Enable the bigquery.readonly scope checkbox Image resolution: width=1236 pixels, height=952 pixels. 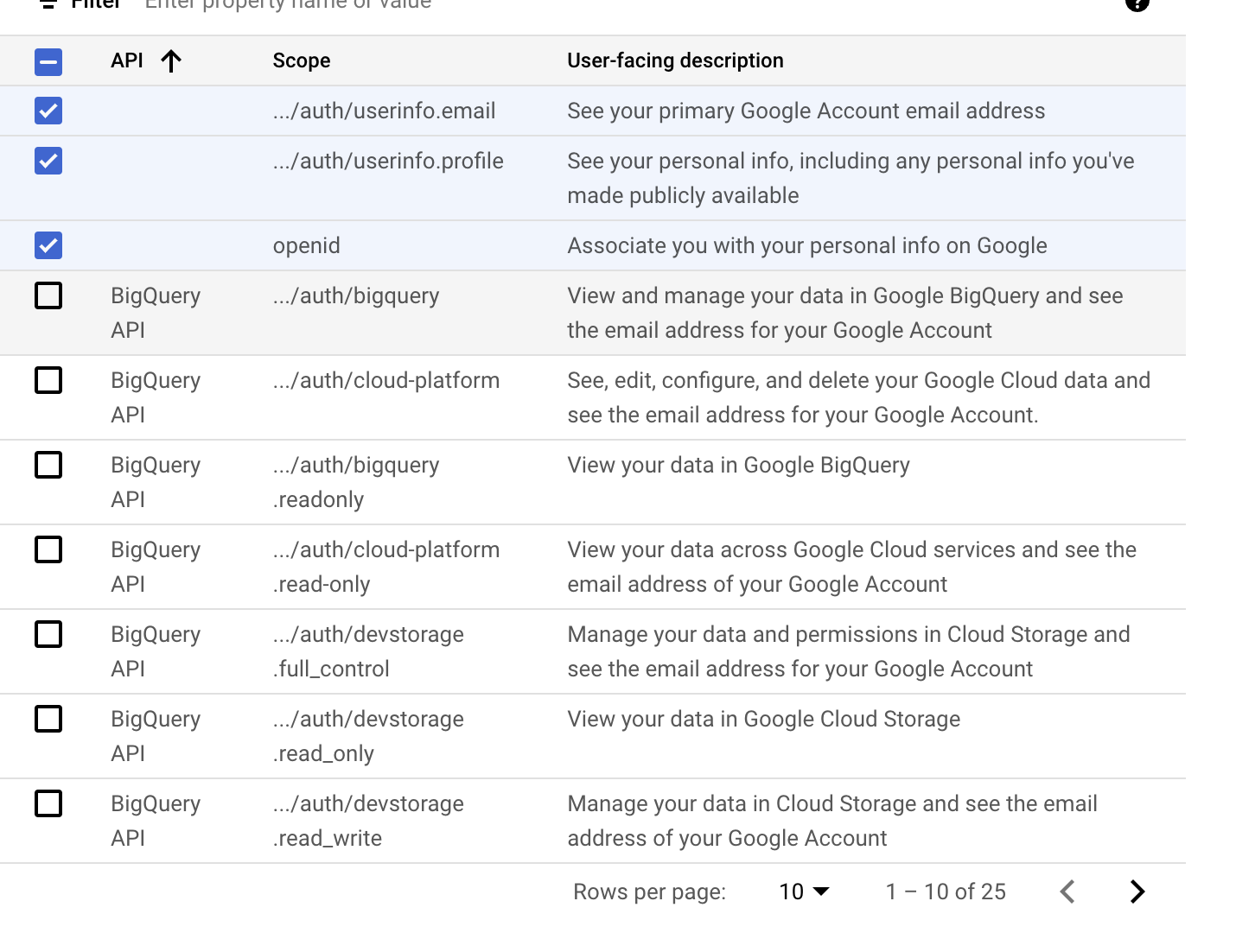(48, 465)
